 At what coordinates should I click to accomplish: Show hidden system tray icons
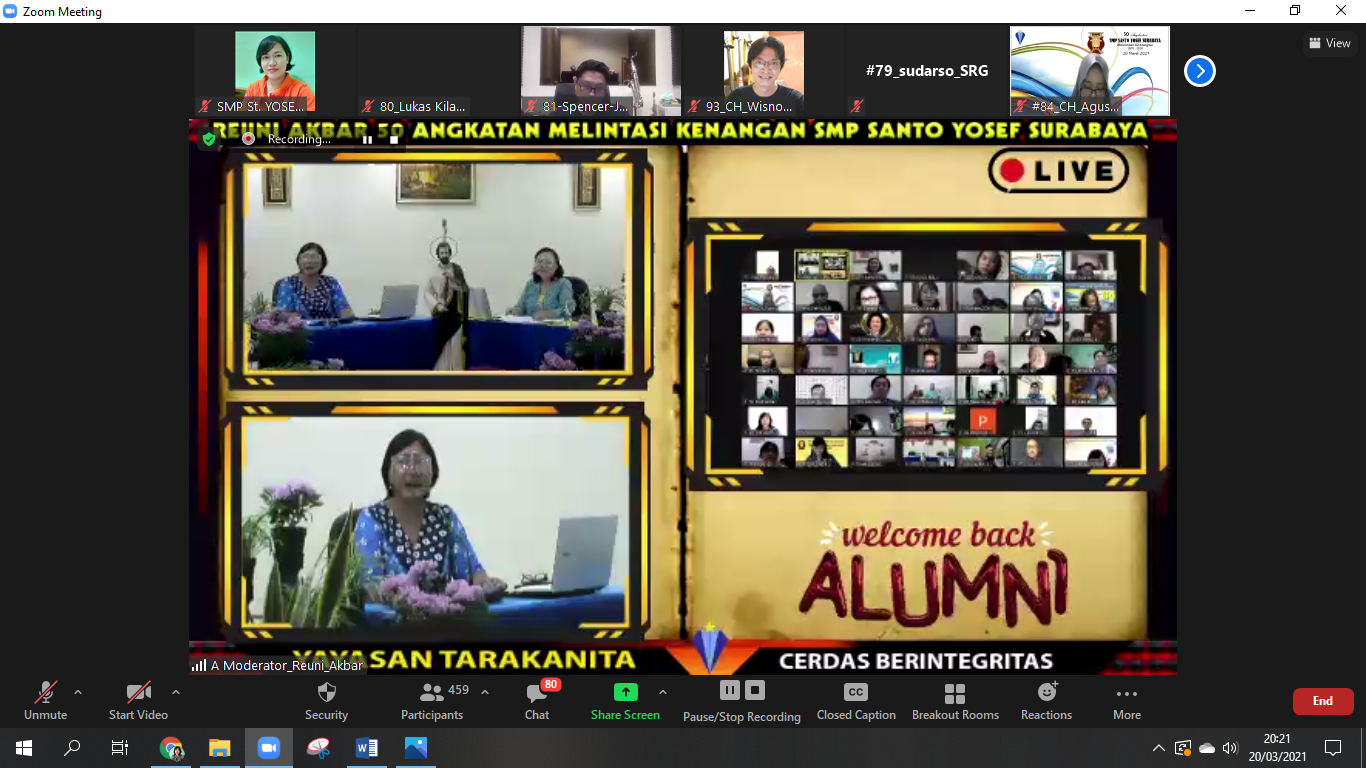(x=1159, y=748)
